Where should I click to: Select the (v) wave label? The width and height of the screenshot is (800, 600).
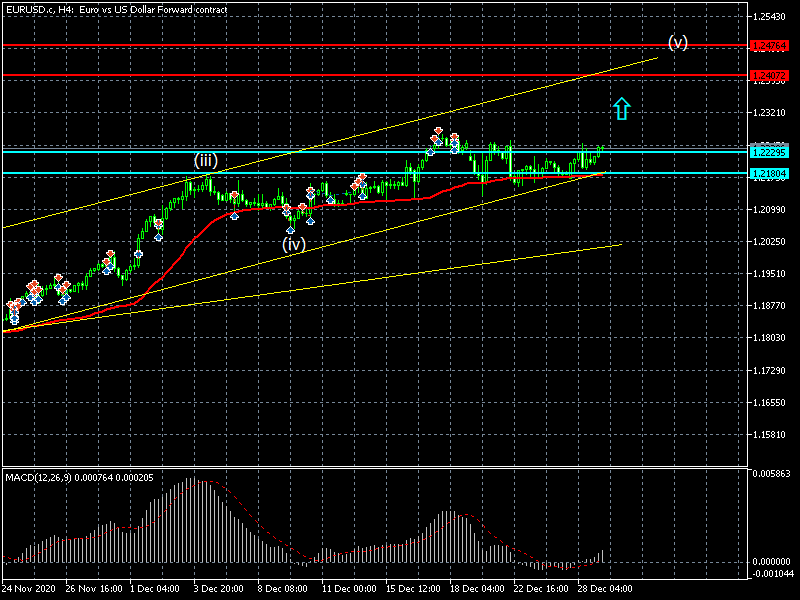[x=678, y=42]
